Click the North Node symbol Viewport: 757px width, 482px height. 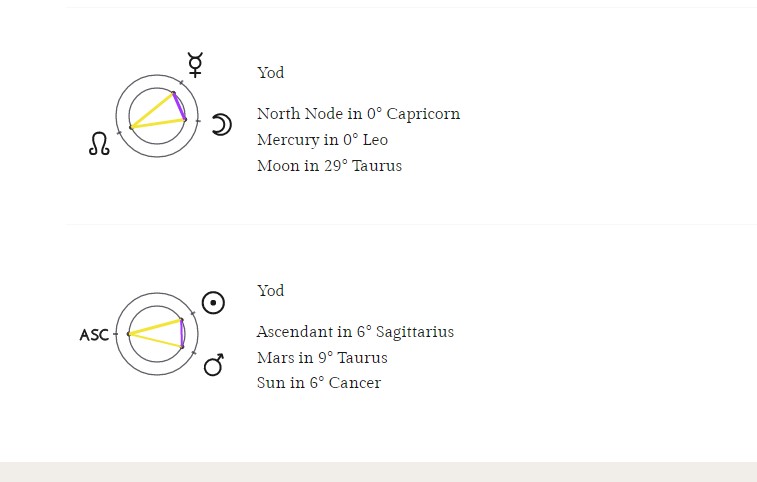(99, 144)
